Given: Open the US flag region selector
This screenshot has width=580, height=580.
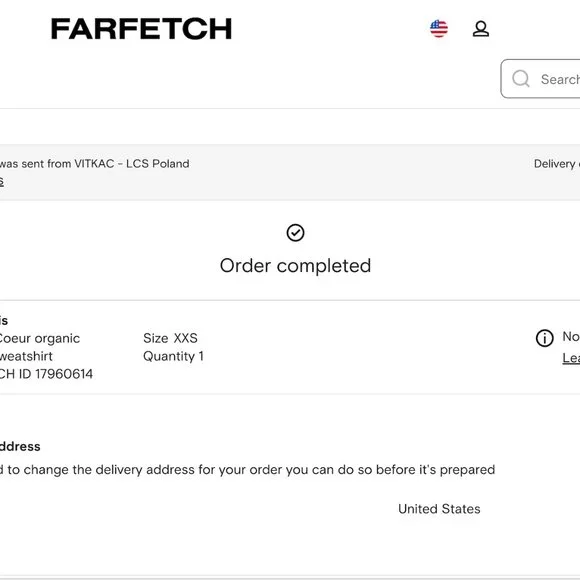Looking at the screenshot, I should [x=439, y=28].
